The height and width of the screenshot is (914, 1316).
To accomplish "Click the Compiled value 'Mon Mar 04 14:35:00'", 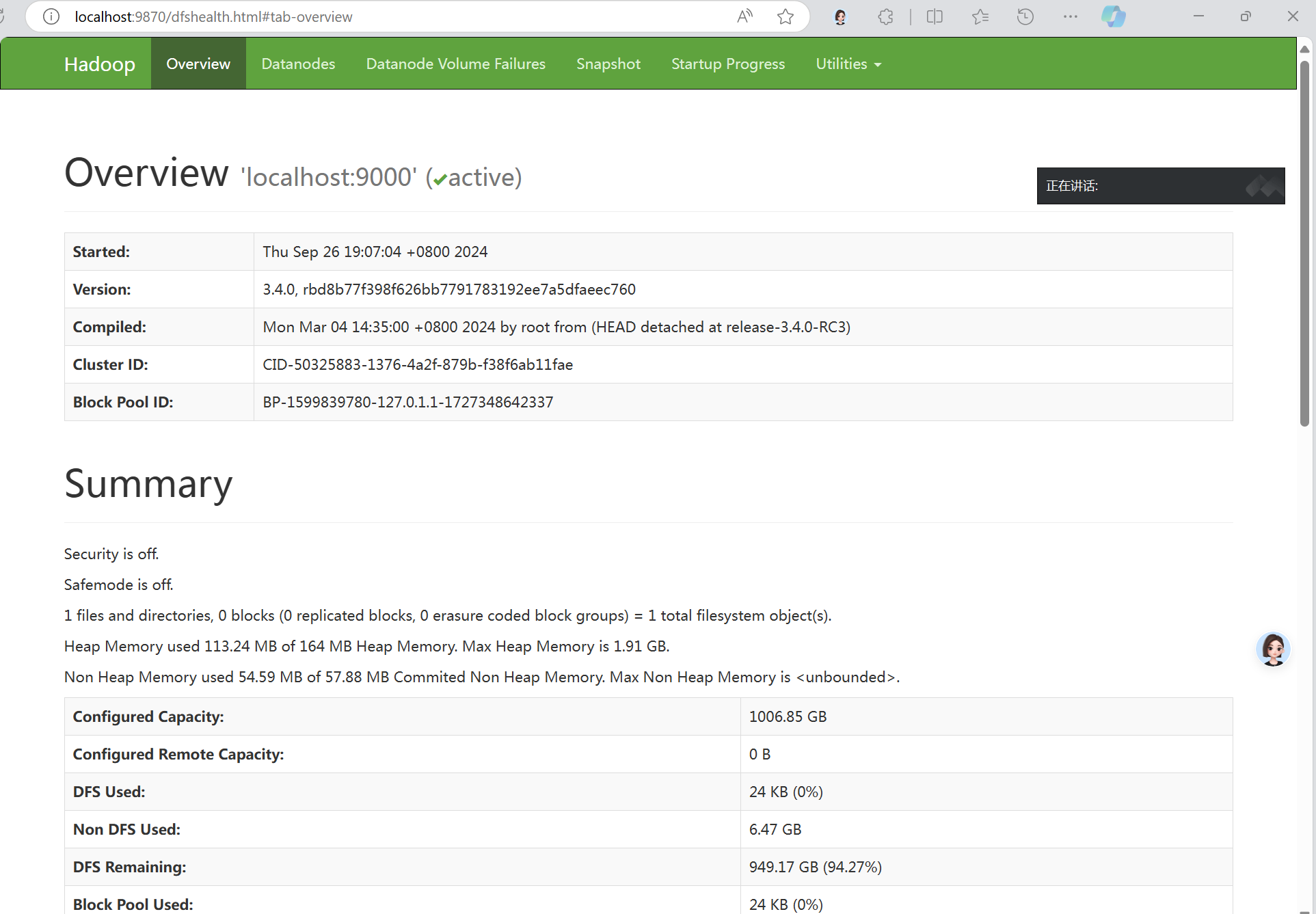I will 556,327.
